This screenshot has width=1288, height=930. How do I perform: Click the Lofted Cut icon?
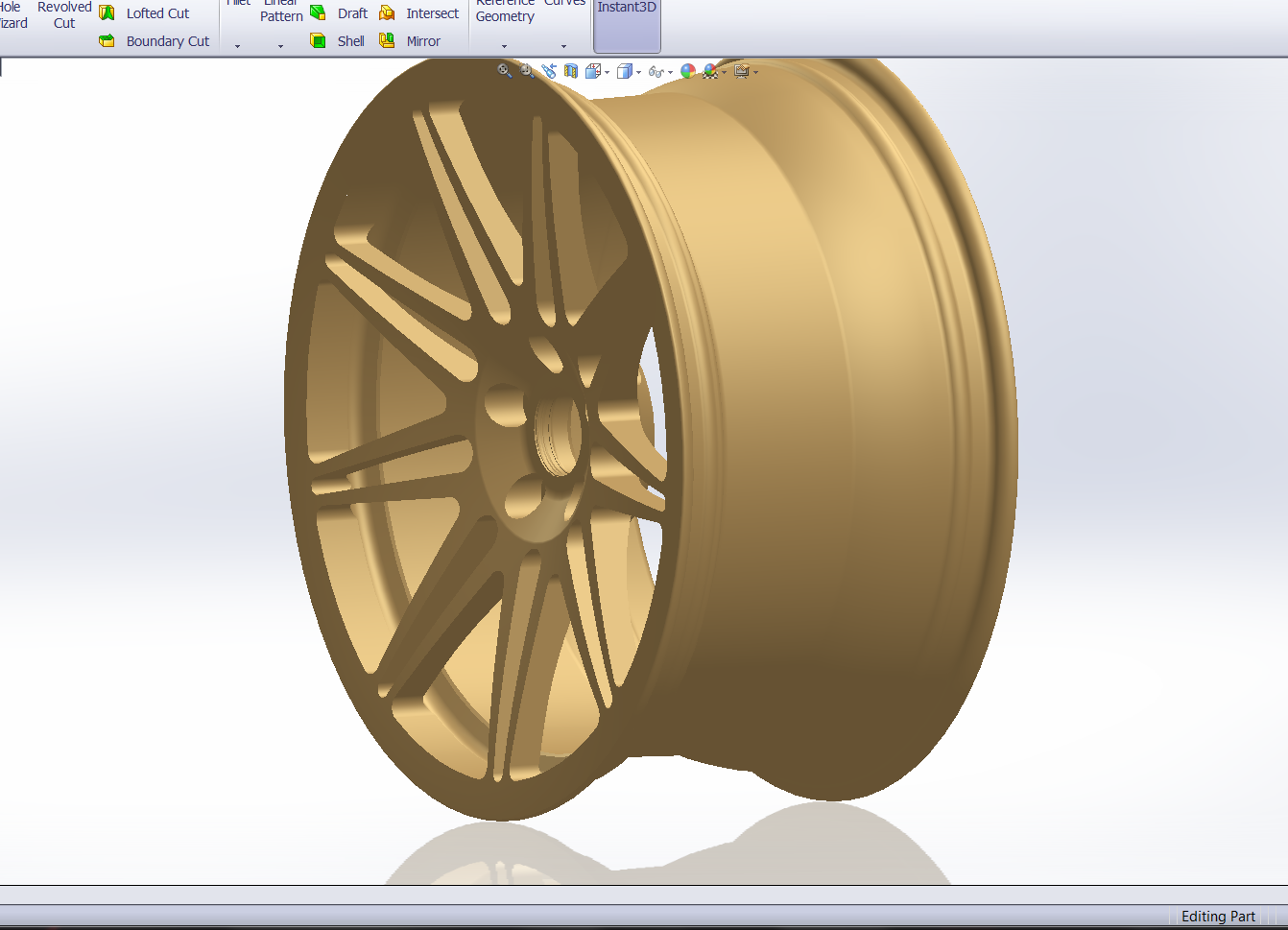107,13
